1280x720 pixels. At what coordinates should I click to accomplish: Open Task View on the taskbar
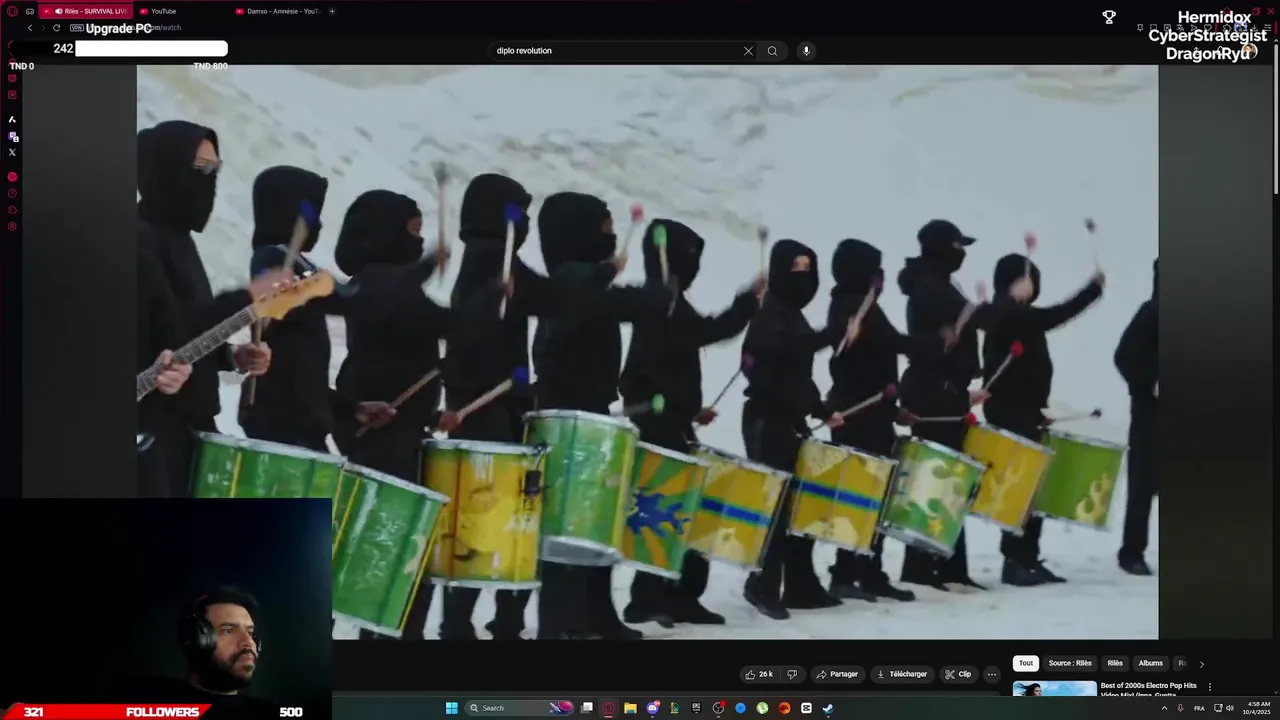(x=587, y=708)
